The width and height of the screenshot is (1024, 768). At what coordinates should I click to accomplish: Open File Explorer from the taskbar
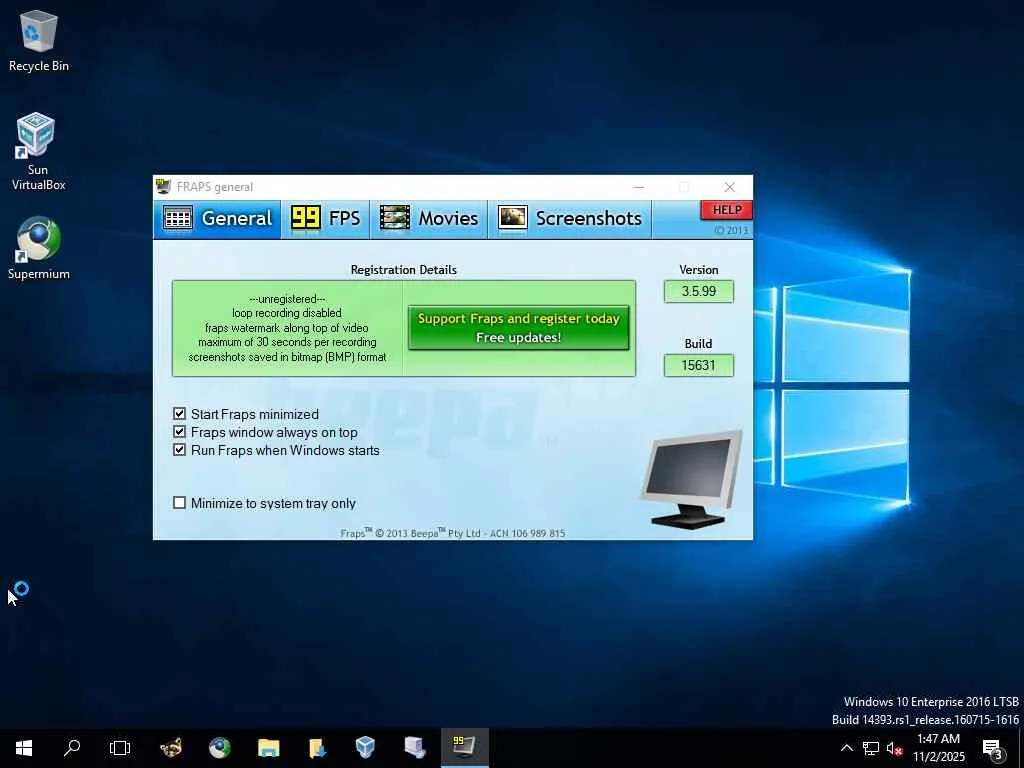[268, 748]
